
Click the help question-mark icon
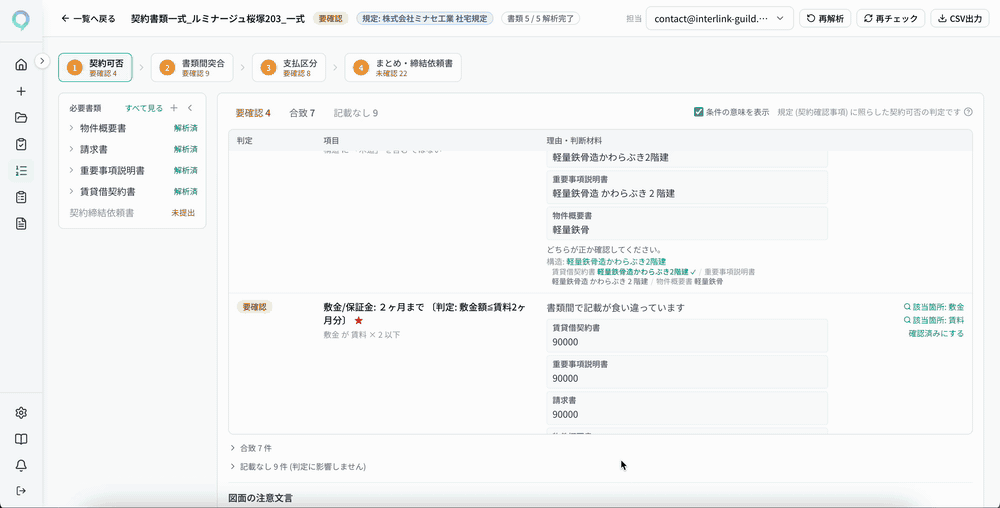tap(968, 112)
